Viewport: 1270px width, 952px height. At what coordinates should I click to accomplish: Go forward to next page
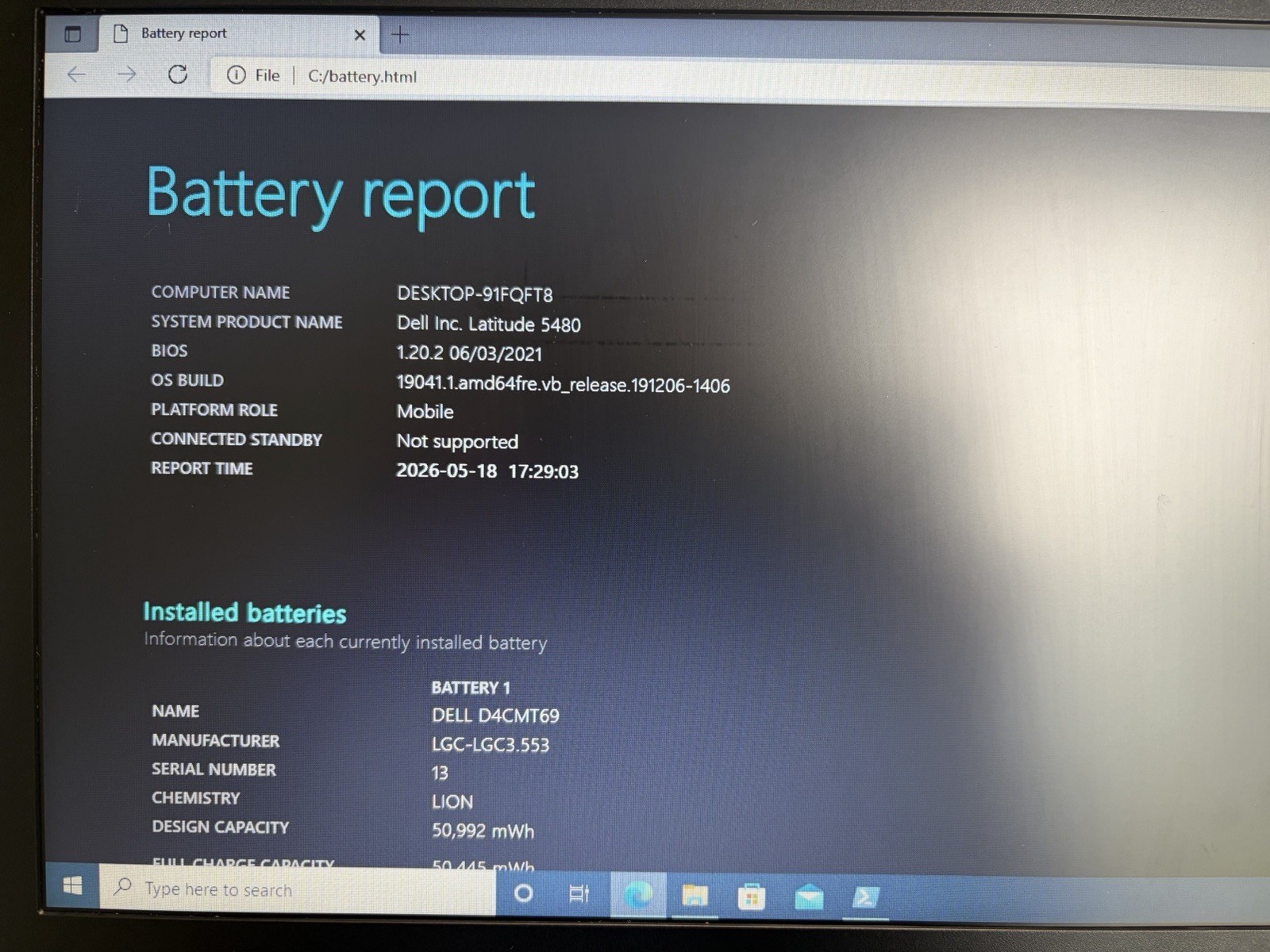[x=127, y=75]
